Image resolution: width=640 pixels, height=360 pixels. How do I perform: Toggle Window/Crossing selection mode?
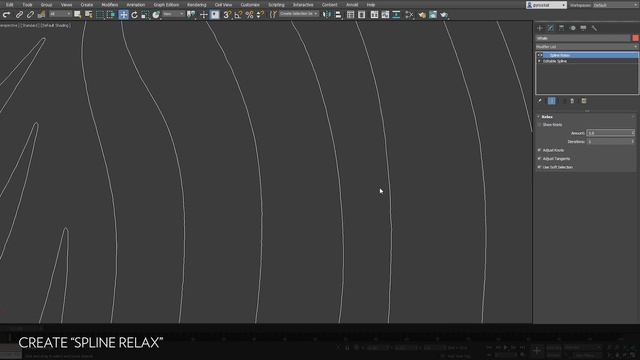tap(111, 15)
